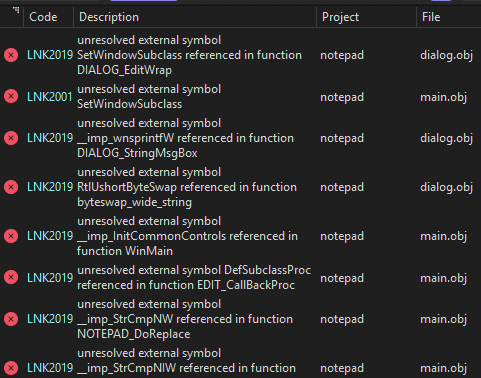Sort by the Description column header
This screenshot has width=481, height=378.
point(109,17)
